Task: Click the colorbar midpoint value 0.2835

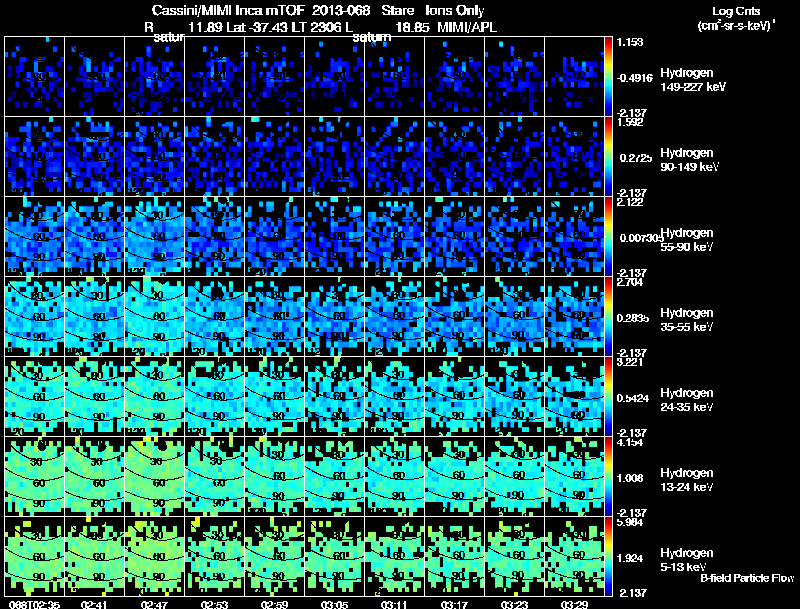Action: click(634, 318)
